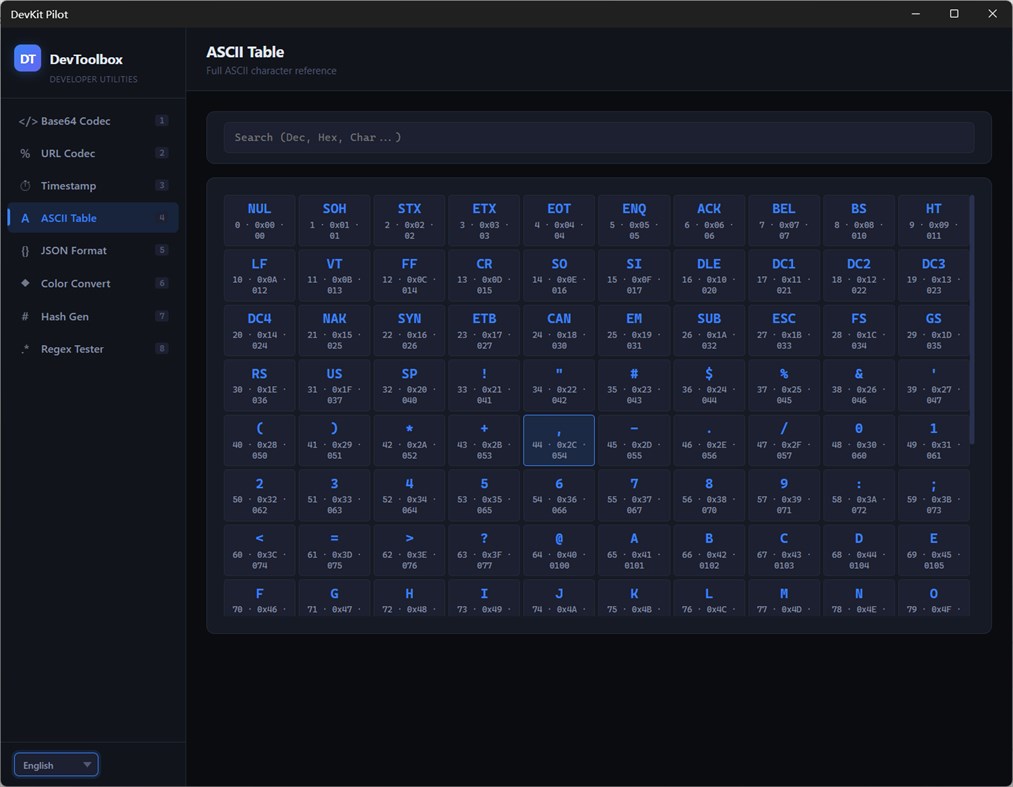Click the letter F cell 0x46
This screenshot has width=1013, height=787.
pyautogui.click(x=260, y=598)
